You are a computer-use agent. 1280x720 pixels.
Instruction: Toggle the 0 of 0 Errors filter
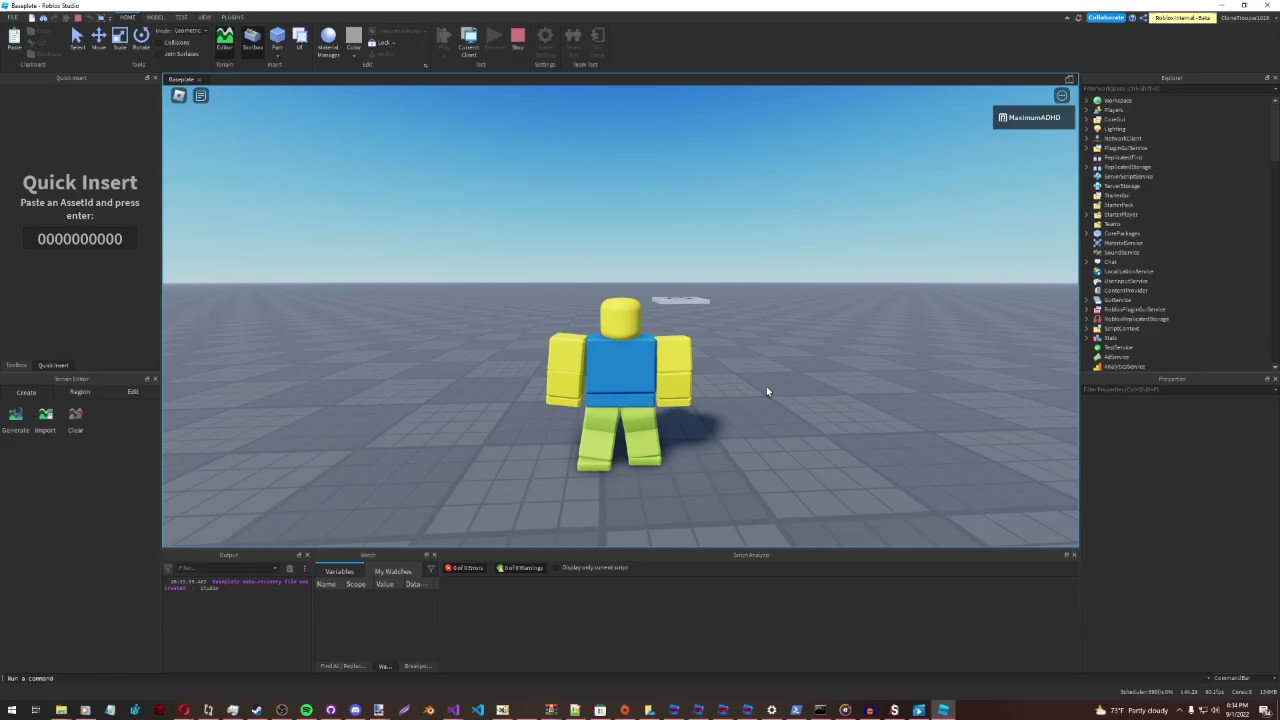[465, 567]
